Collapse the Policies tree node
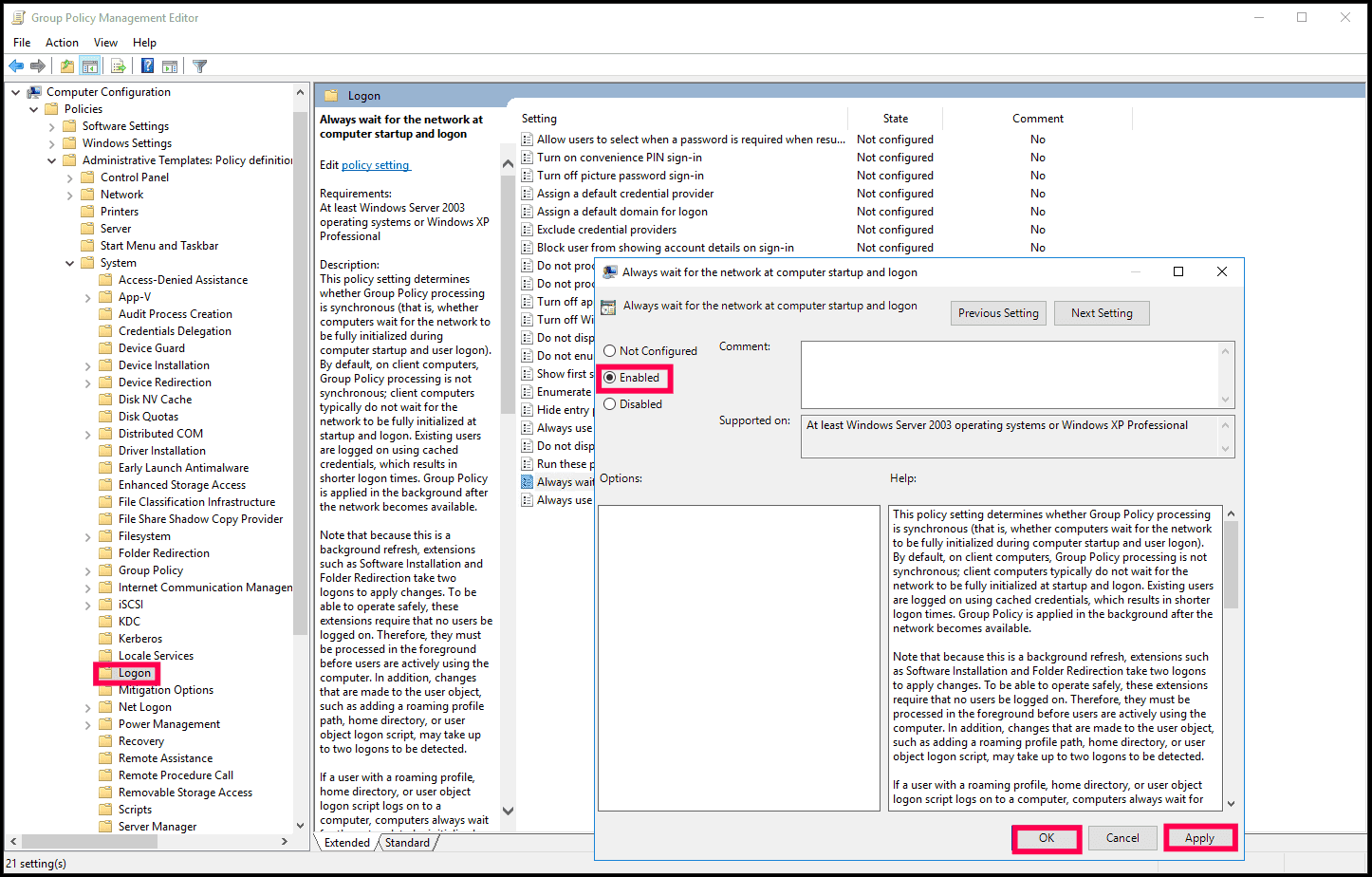 [x=34, y=109]
